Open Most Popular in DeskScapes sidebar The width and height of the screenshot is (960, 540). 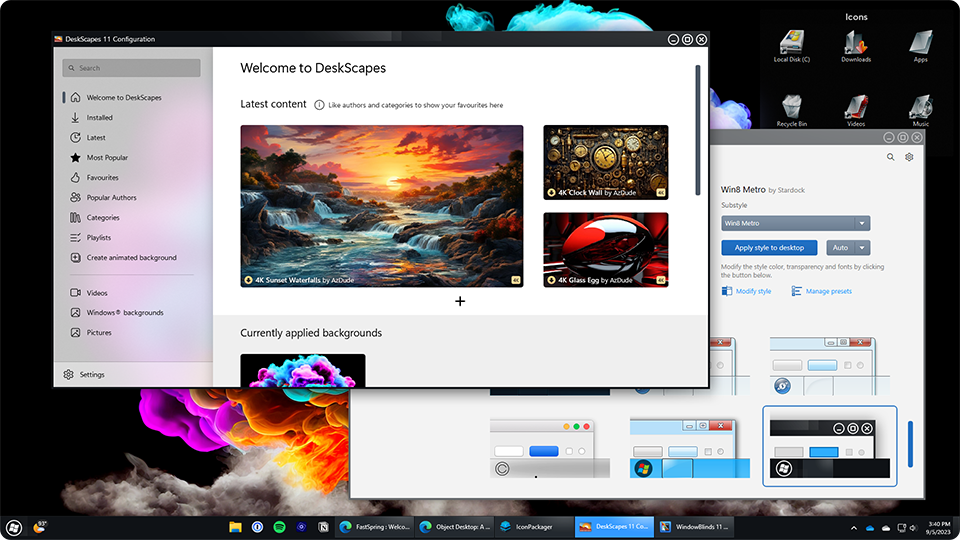coord(107,157)
